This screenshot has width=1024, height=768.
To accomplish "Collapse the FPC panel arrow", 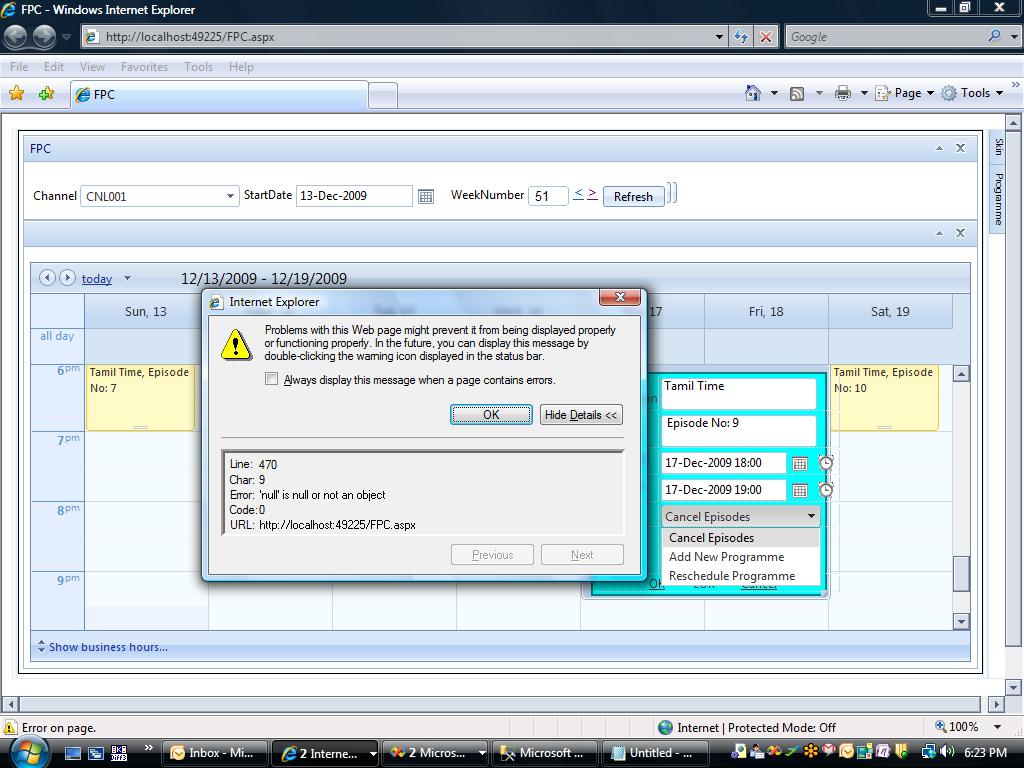I will point(939,148).
